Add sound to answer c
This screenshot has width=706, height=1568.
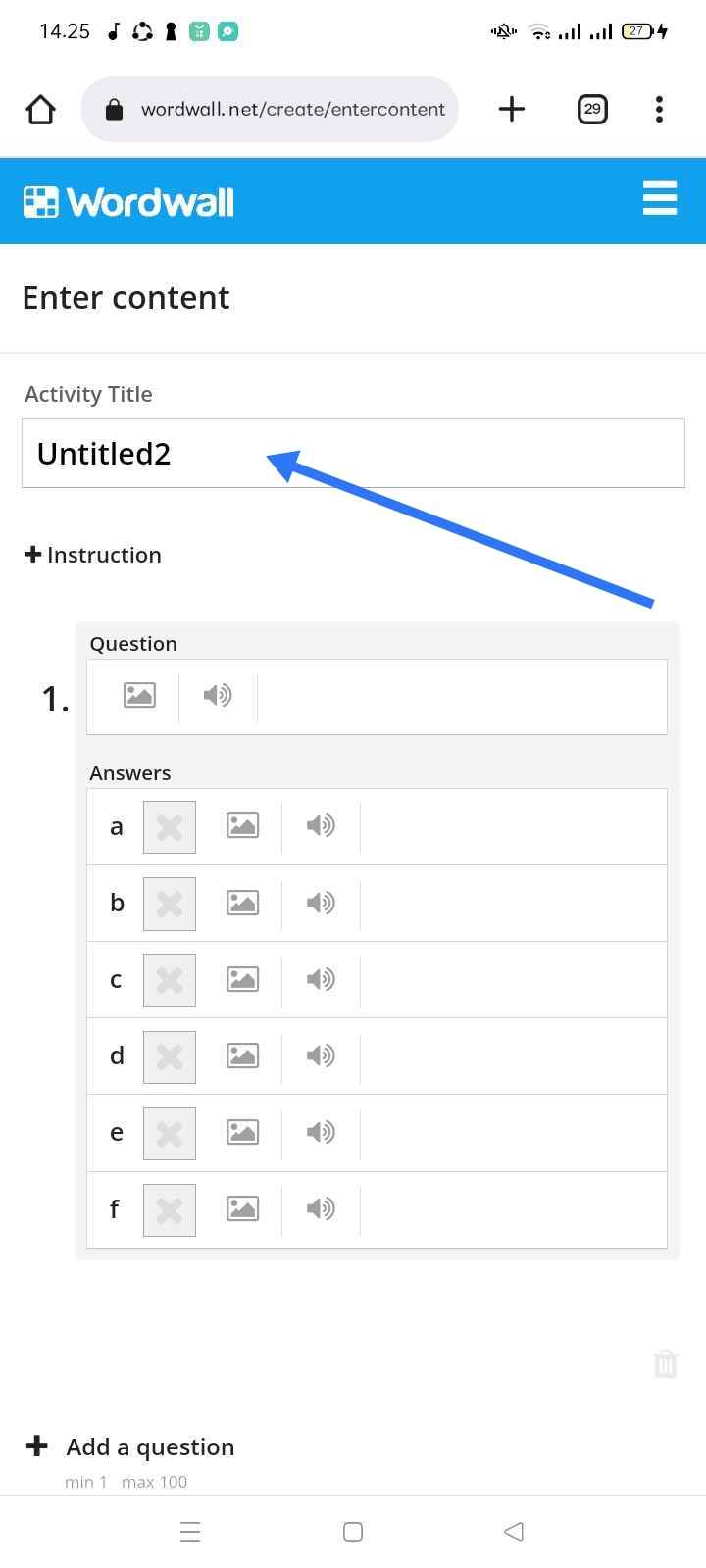pos(321,979)
